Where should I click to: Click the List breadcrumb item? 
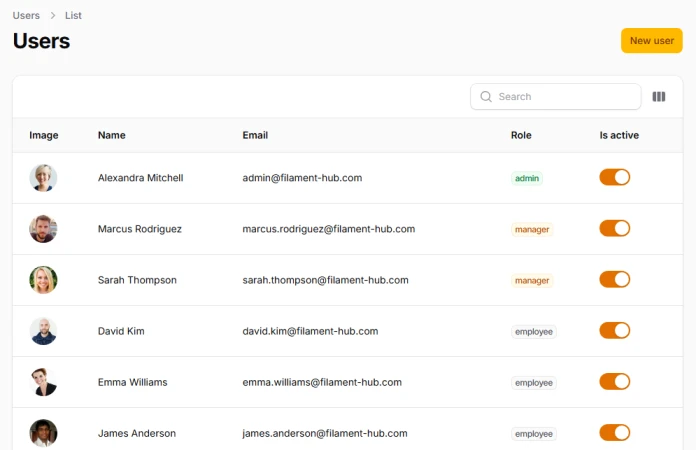coord(73,16)
